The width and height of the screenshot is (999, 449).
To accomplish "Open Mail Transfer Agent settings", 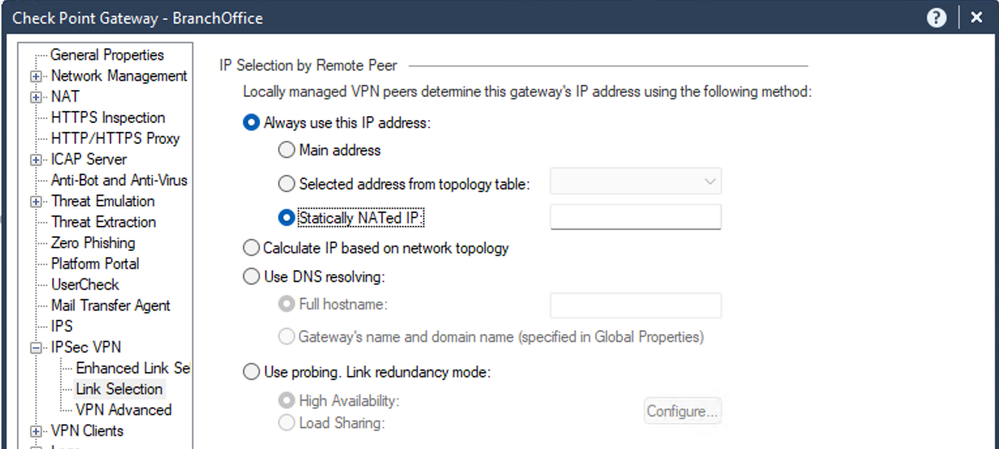I will (x=110, y=306).
